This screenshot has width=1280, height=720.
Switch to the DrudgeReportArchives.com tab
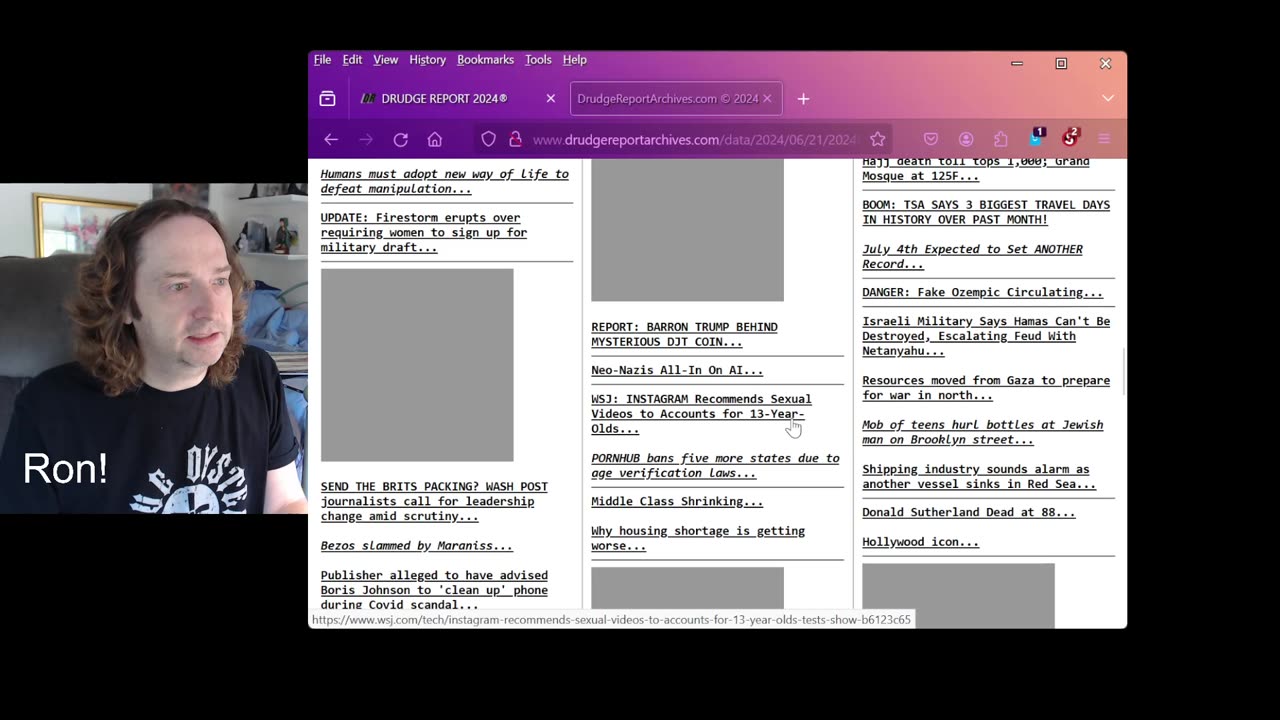pos(675,99)
